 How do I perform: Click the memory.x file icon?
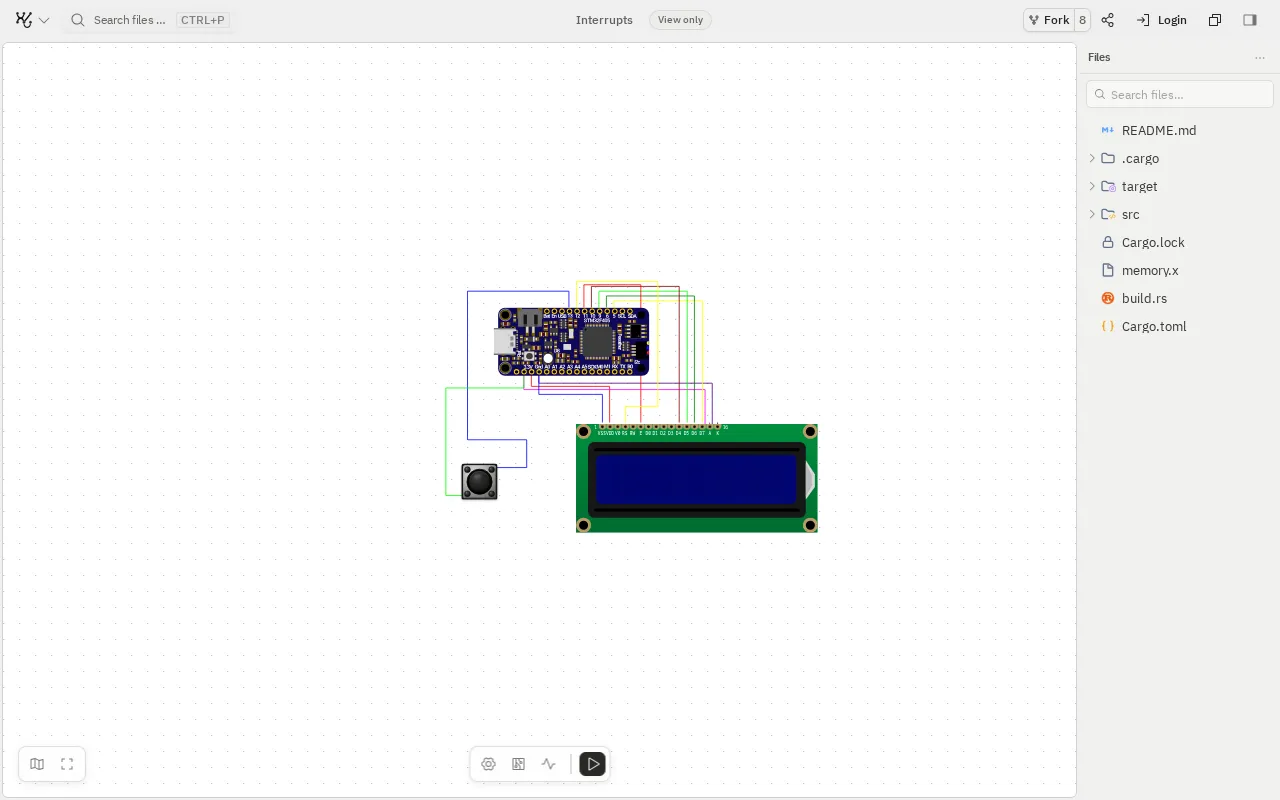click(1108, 270)
